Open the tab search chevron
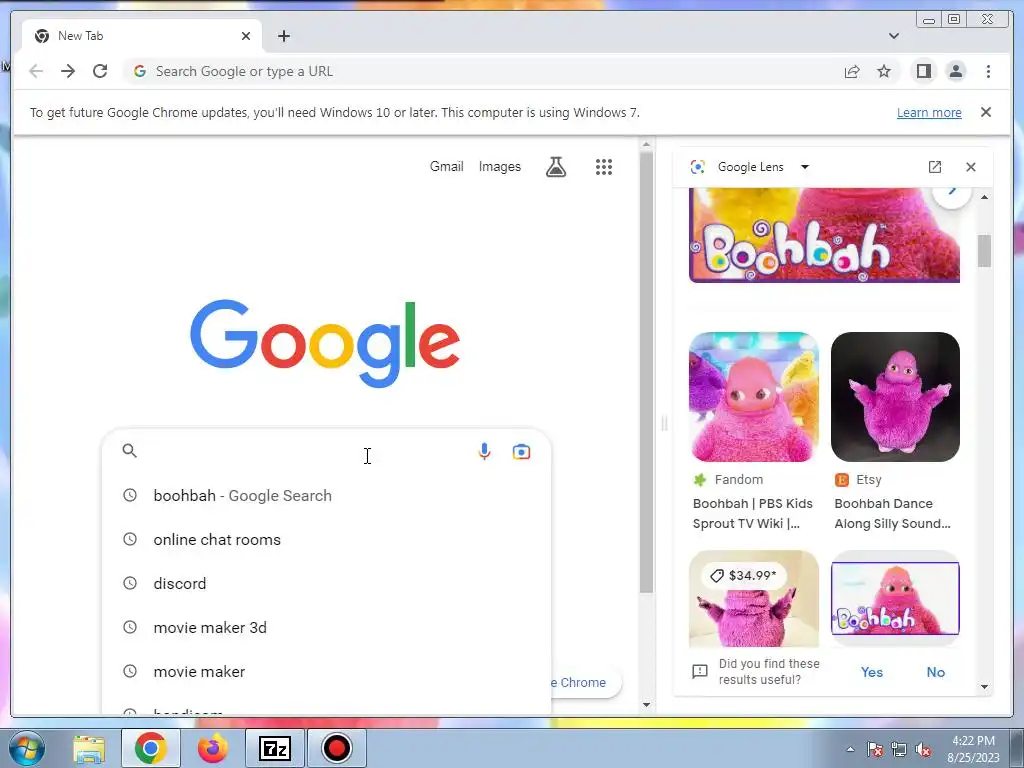Screen dimensions: 1024x768 (893, 36)
